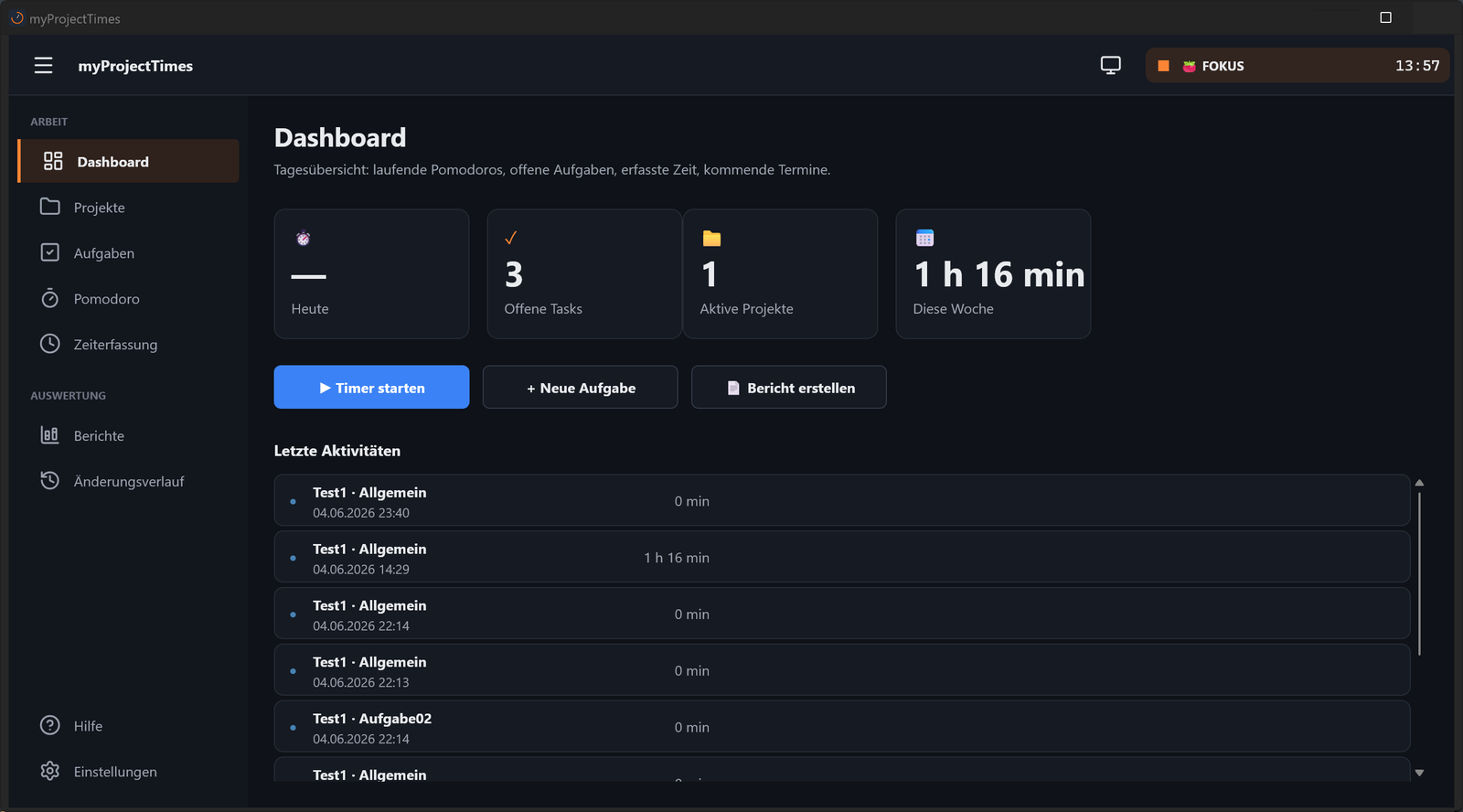The width and height of the screenshot is (1463, 812).
Task: Click the Neue Aufgabe button
Action: point(580,387)
